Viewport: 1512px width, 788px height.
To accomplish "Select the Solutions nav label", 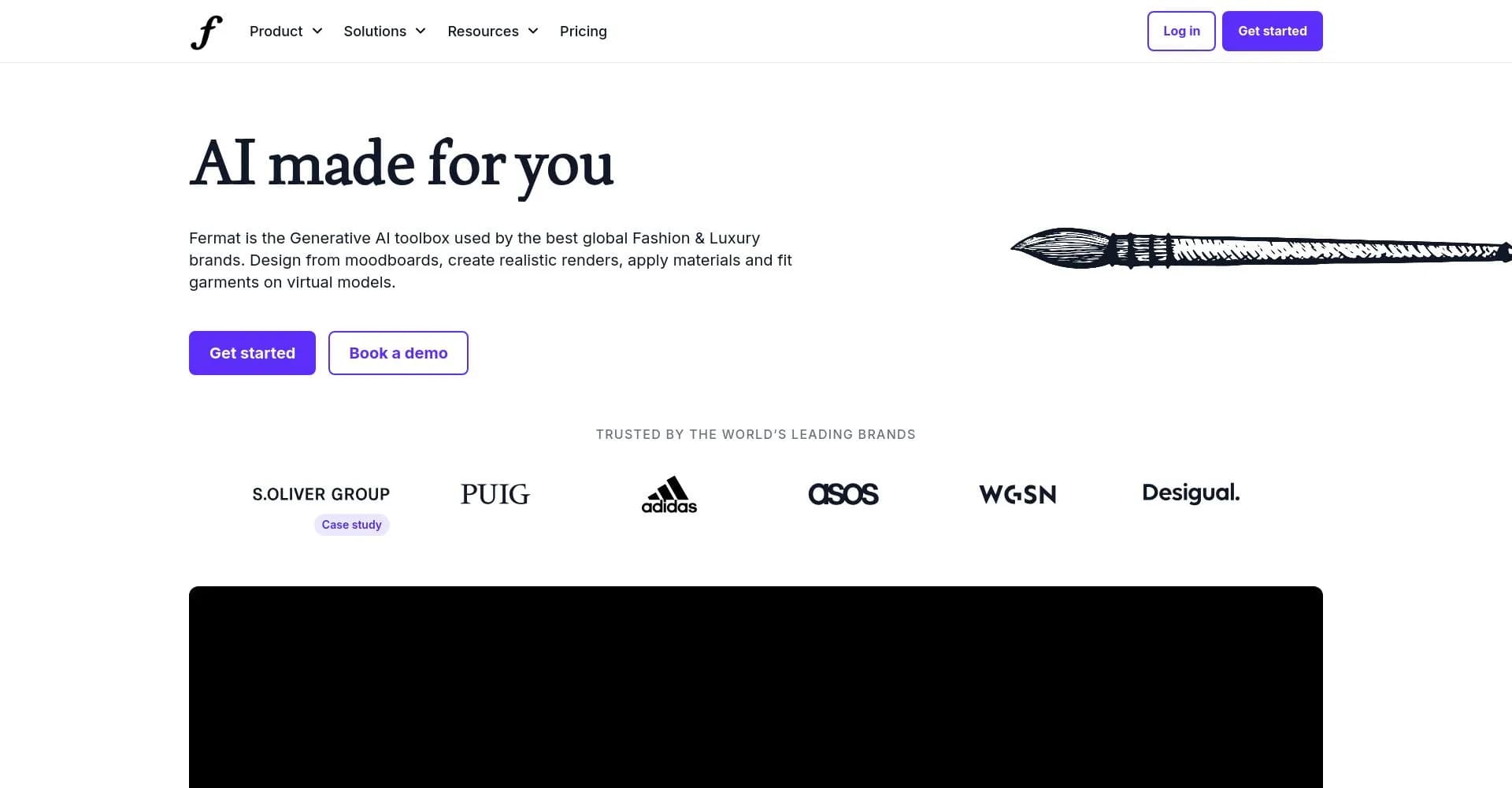I will (x=375, y=32).
